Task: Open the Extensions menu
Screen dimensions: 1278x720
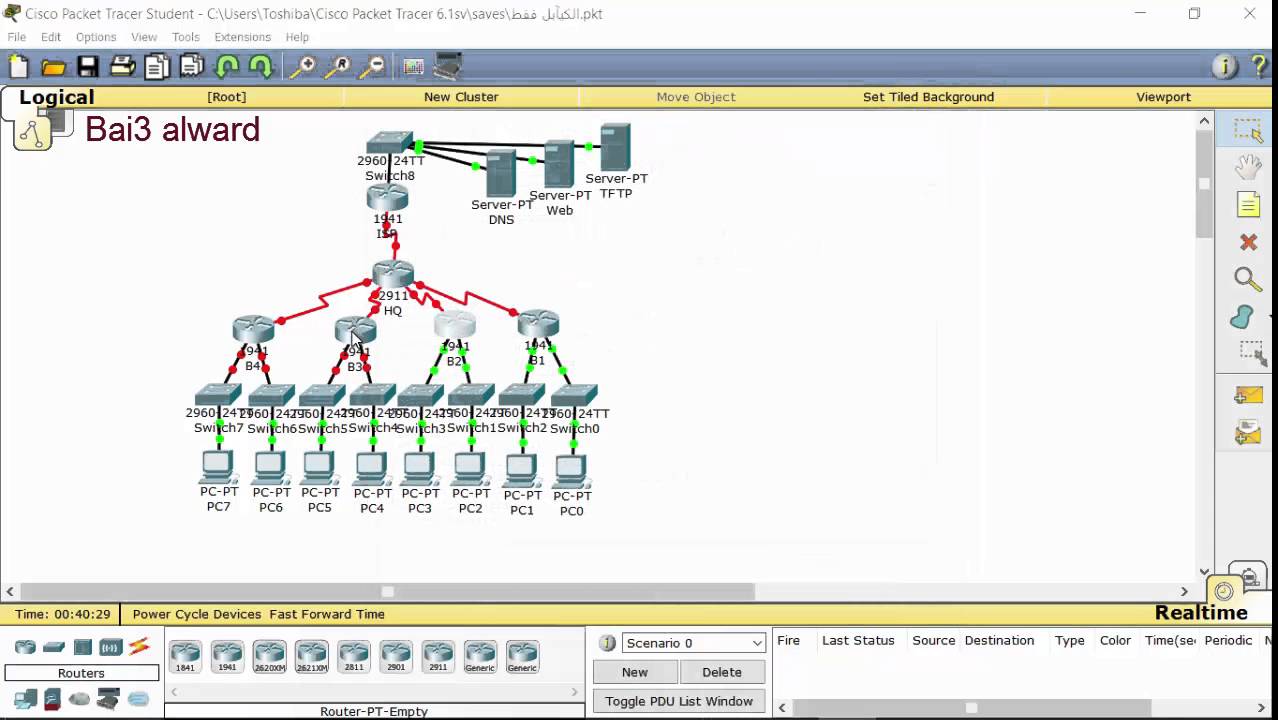Action: (242, 37)
